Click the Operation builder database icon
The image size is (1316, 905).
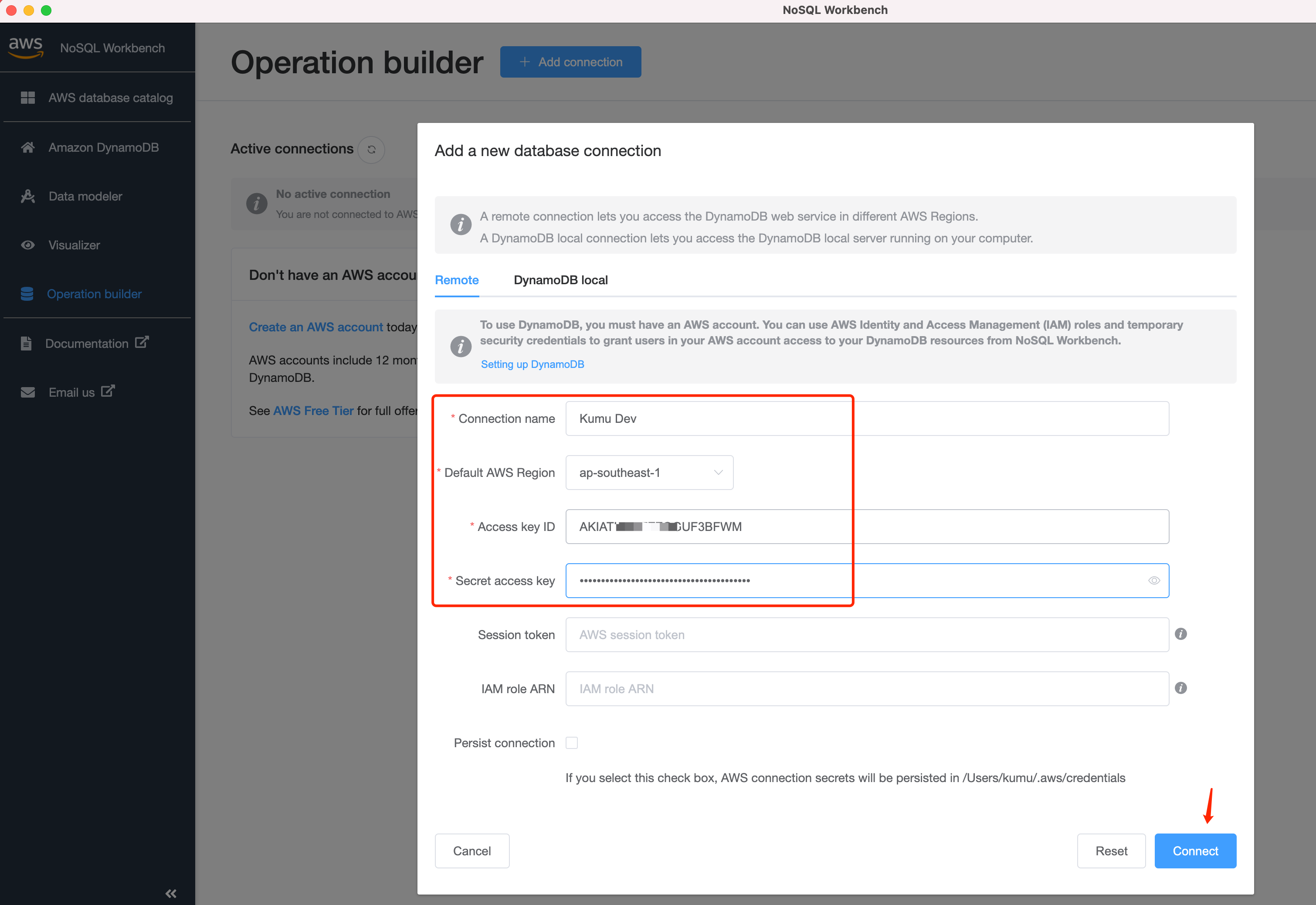(x=27, y=294)
